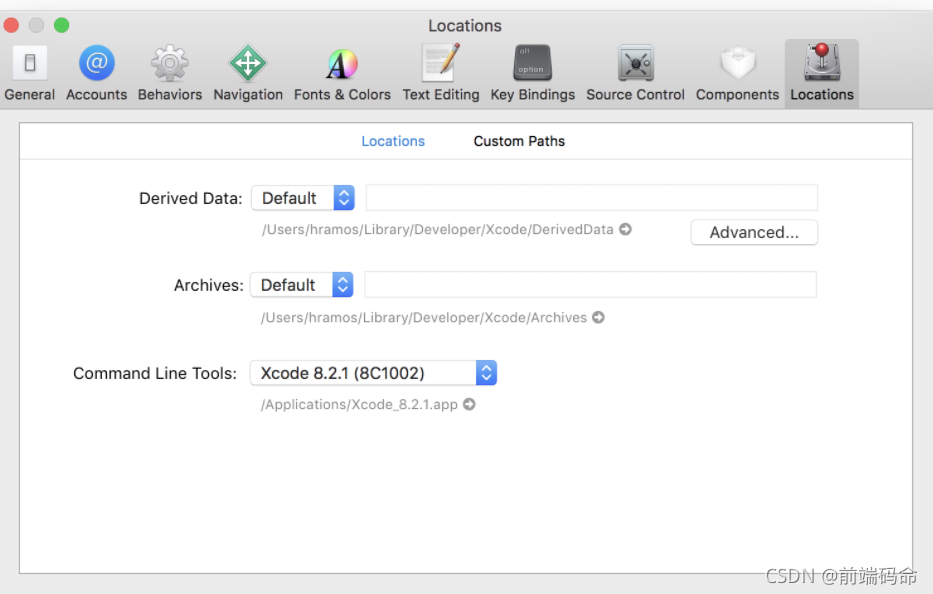Reveal the DerivedData folder via arrow icon
This screenshot has height=594, width=933.
click(625, 229)
